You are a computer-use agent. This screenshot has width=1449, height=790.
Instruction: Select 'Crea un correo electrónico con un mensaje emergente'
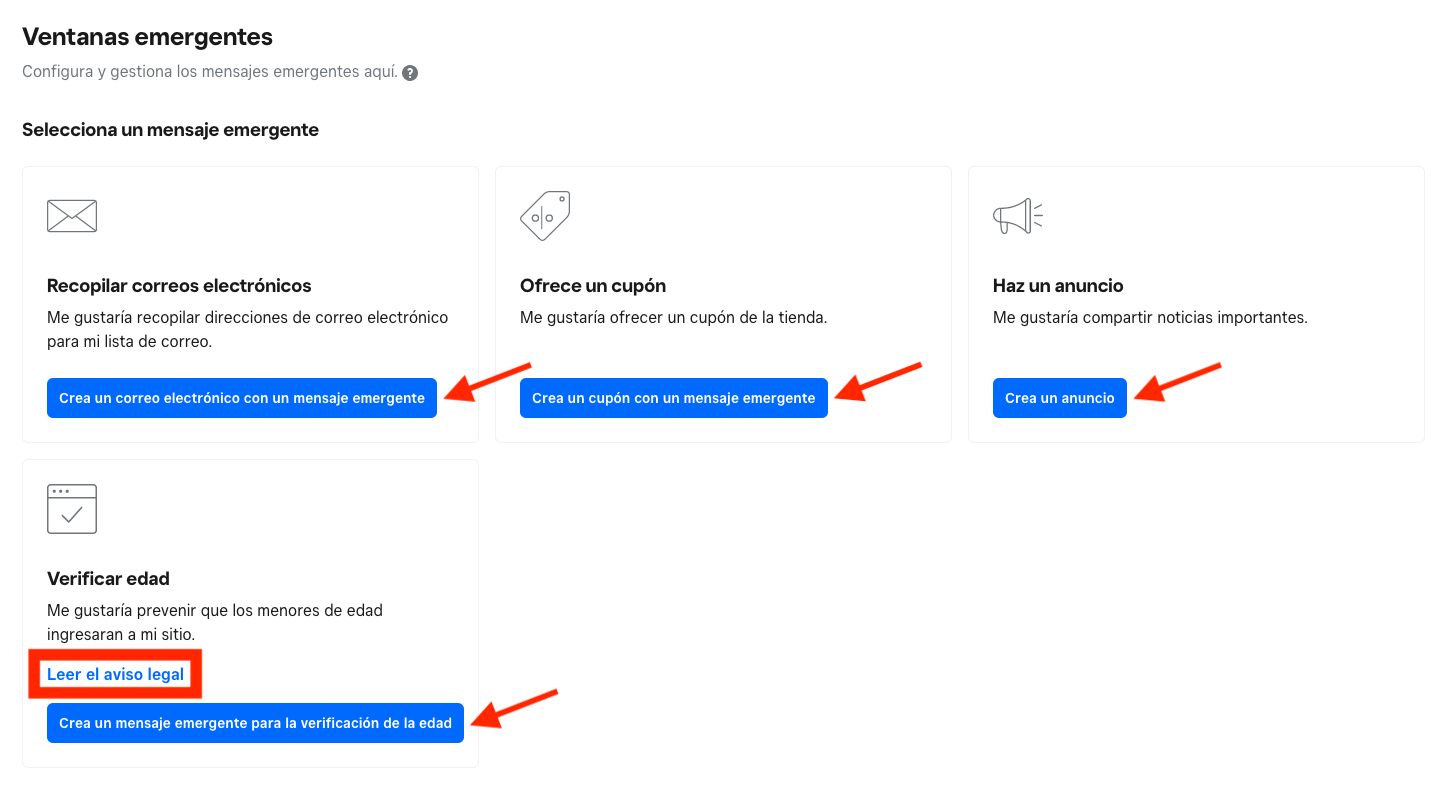(242, 398)
